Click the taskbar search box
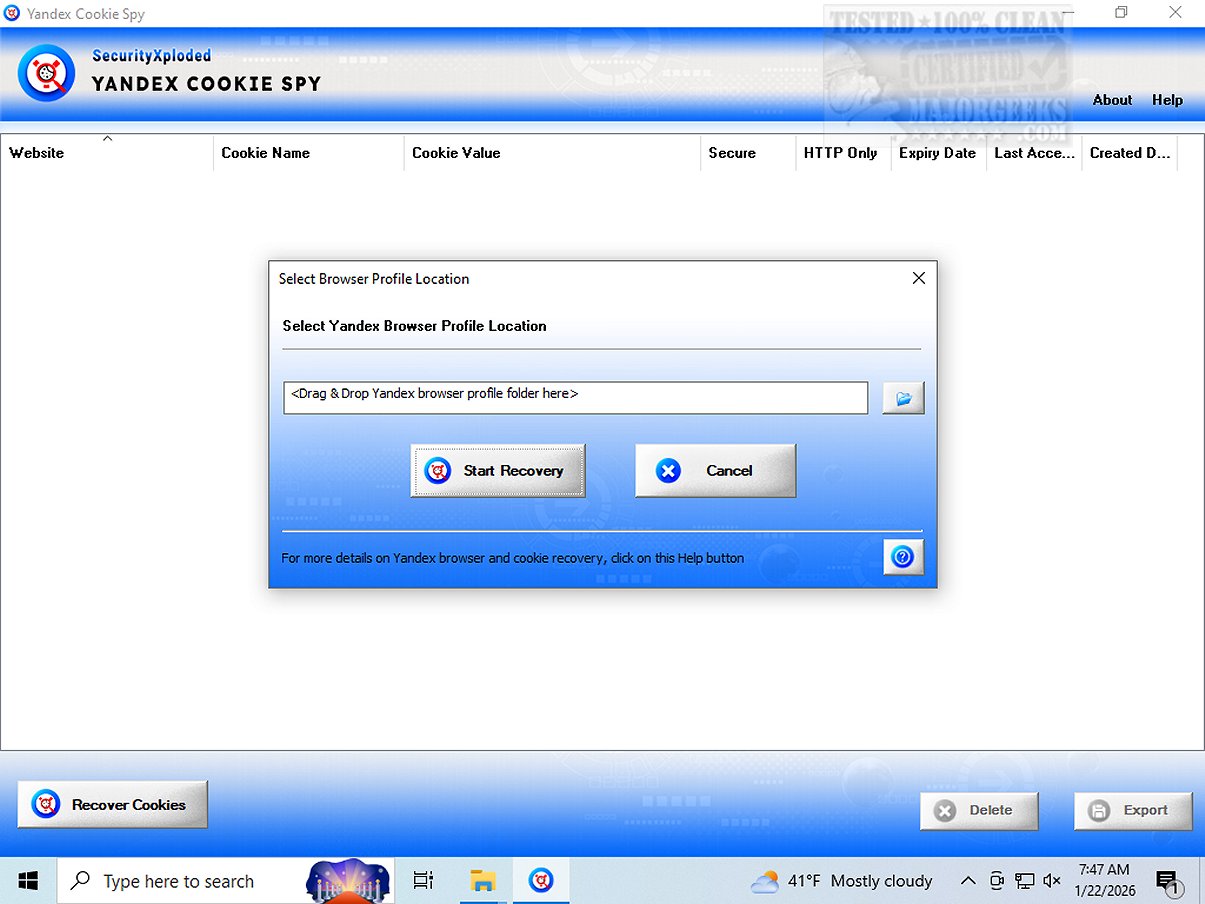The image size is (1205, 904). (228, 881)
